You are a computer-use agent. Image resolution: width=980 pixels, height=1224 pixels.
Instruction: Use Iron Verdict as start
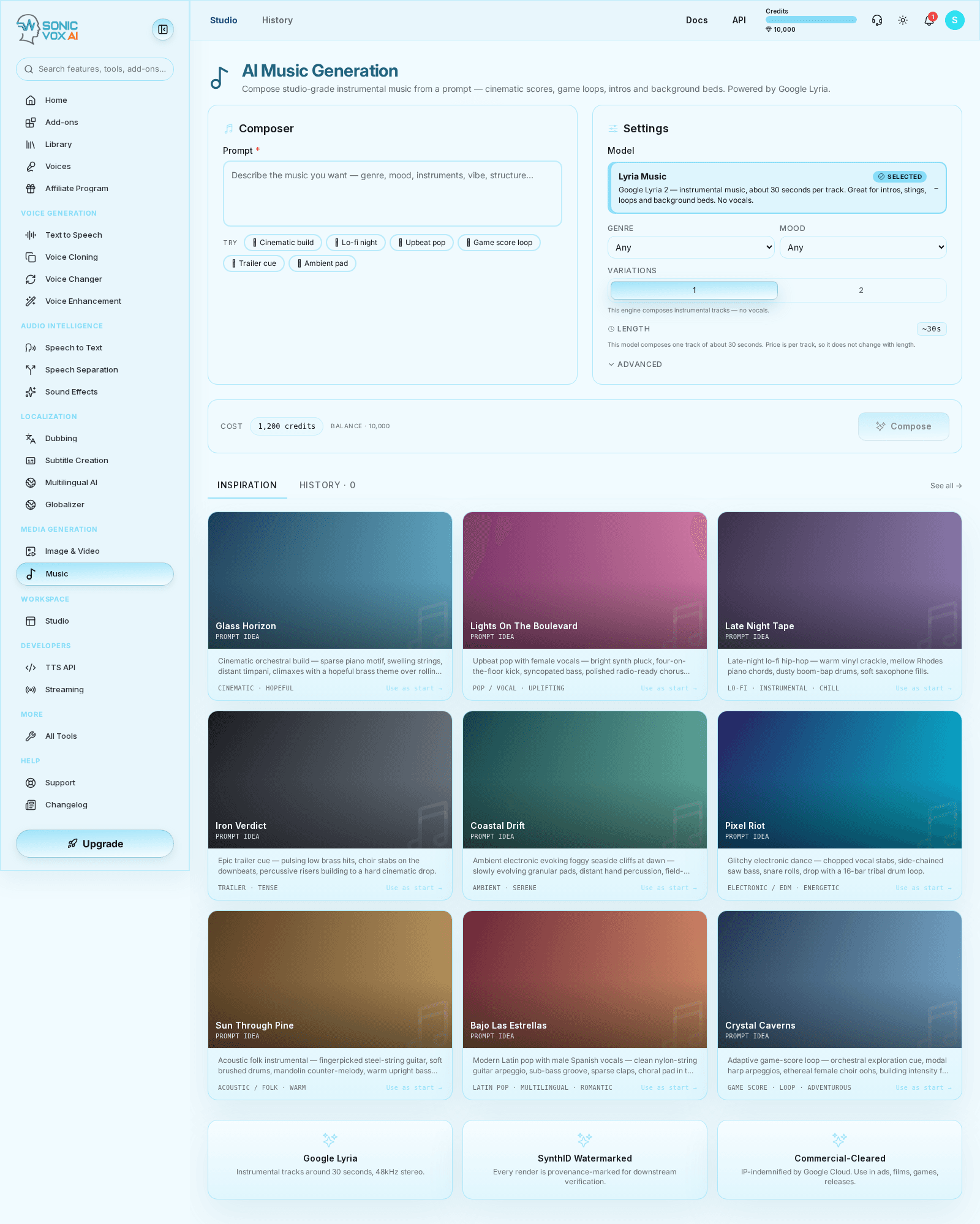414,888
